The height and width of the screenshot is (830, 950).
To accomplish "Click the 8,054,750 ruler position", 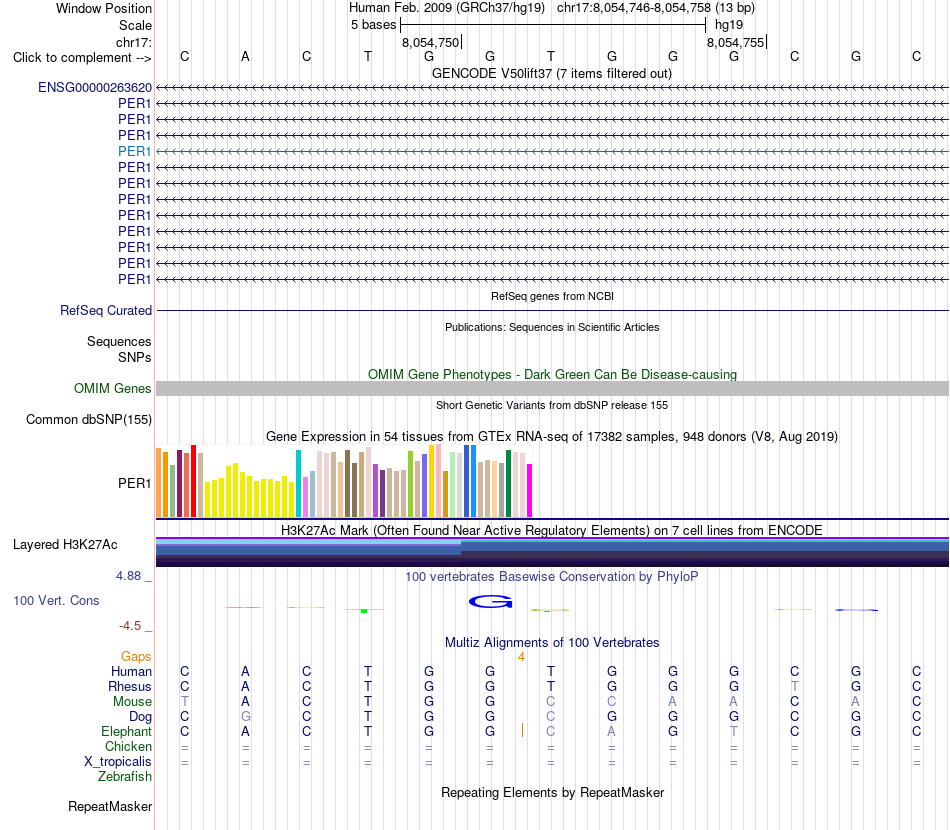I will coord(431,42).
